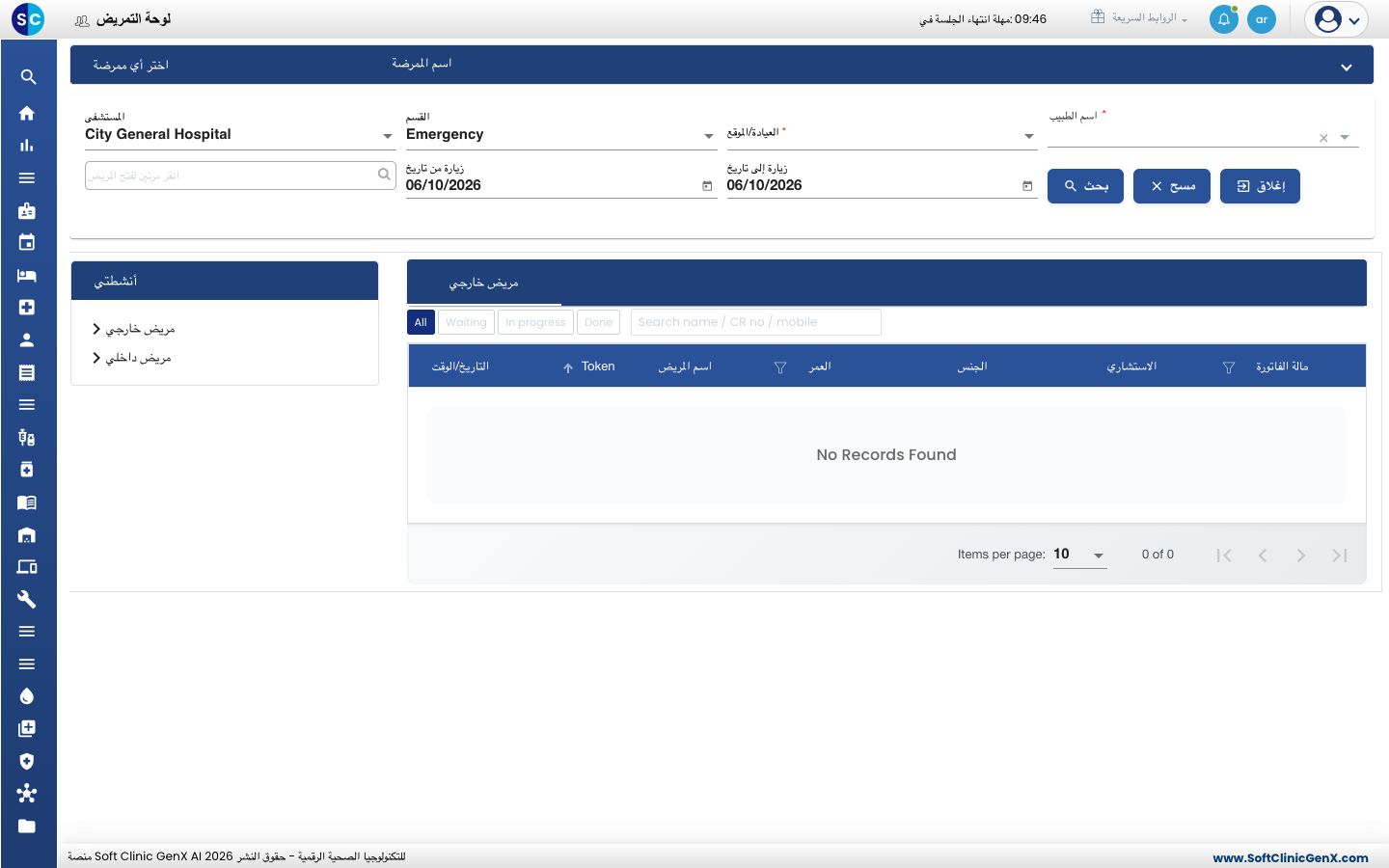Open the shield icon in sidebar
Screen dimensions: 1389x868
27,761
